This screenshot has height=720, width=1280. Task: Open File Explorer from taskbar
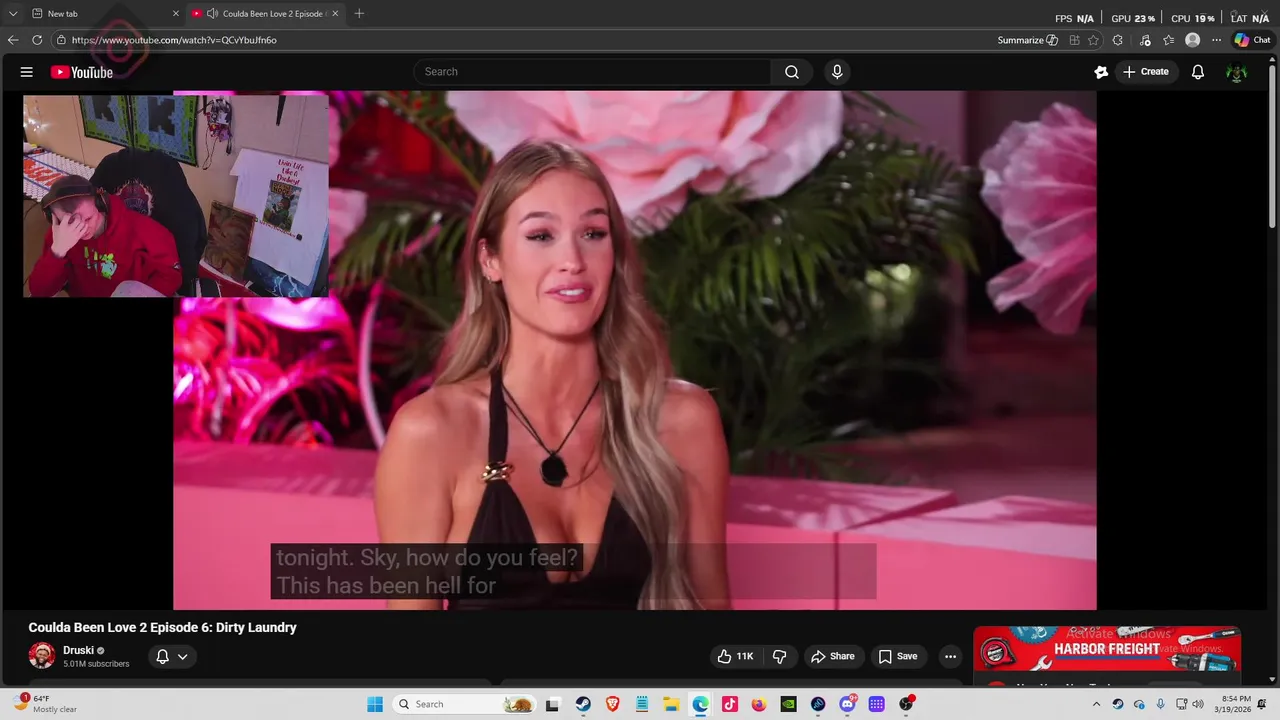click(x=671, y=704)
